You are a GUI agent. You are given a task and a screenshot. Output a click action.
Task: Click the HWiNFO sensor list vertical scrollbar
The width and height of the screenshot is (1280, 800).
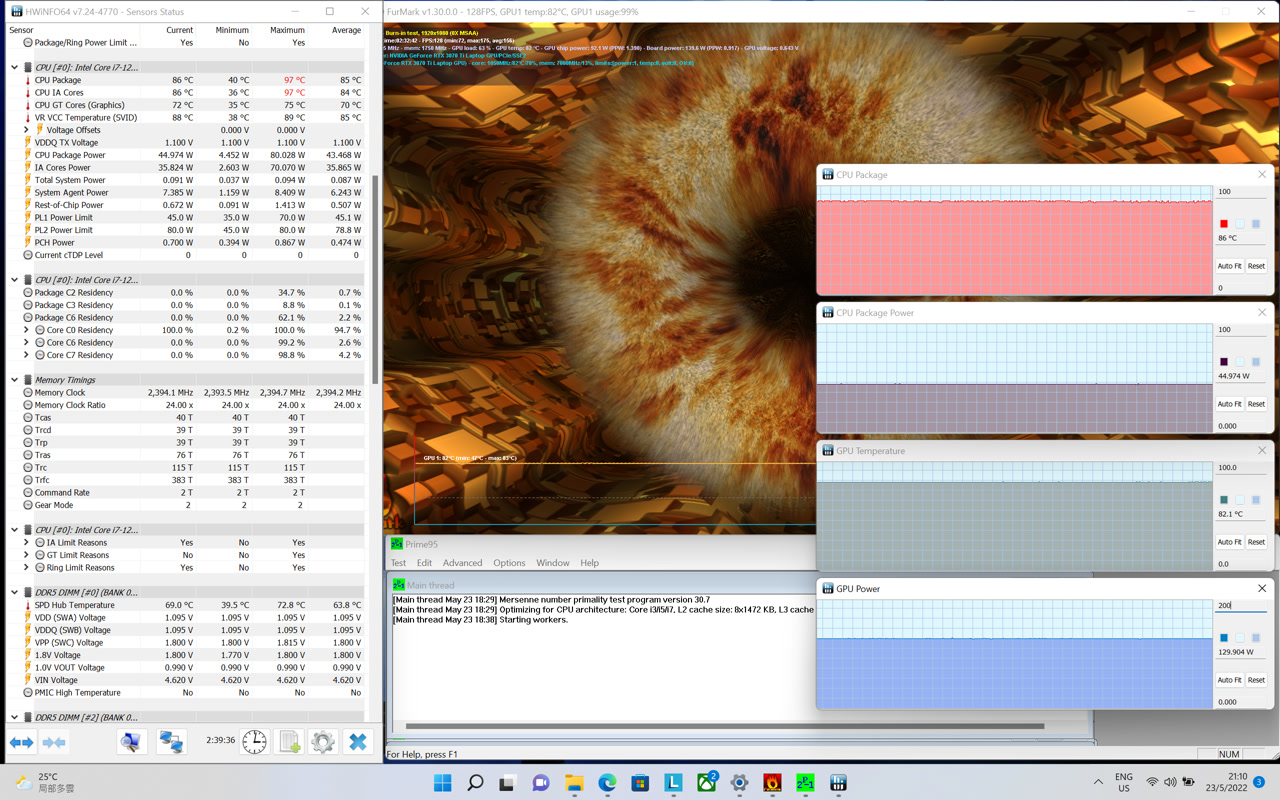point(375,280)
